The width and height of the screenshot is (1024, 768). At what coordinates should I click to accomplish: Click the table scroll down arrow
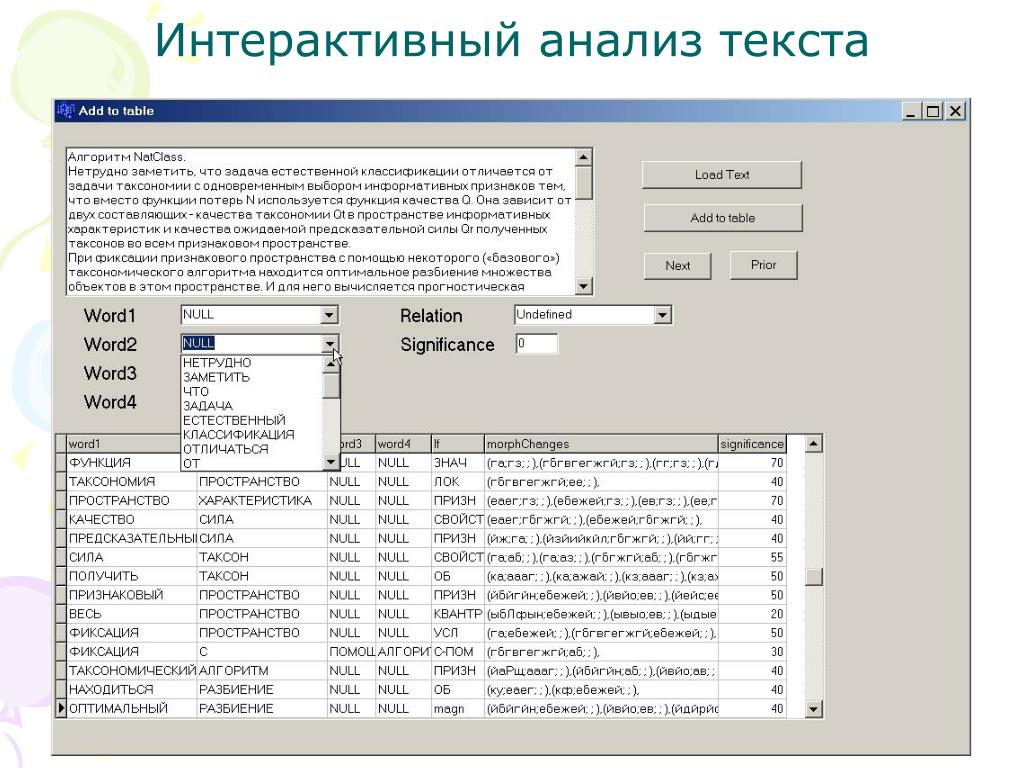(813, 709)
